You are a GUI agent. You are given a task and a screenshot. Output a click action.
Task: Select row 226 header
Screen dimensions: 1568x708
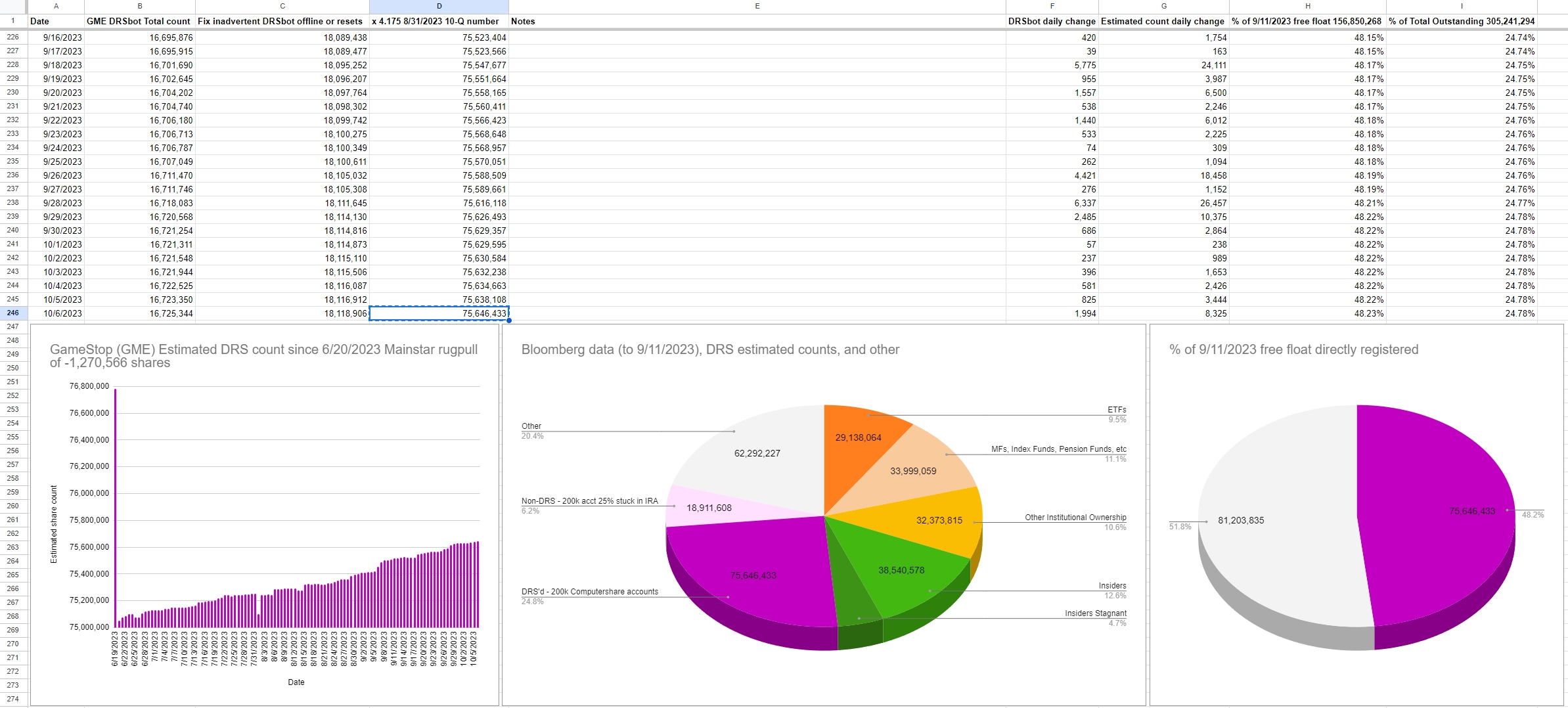pos(13,37)
